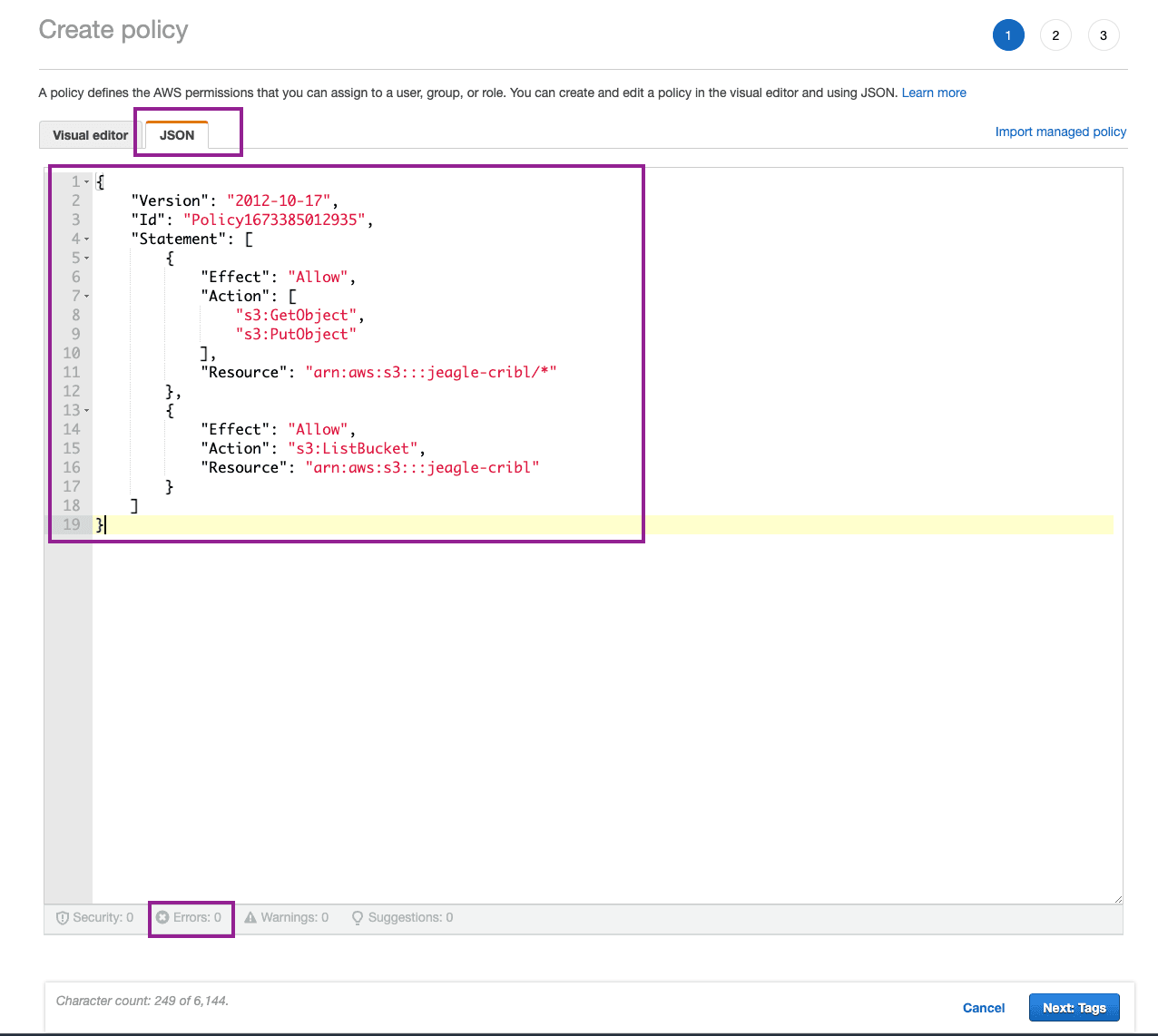This screenshot has width=1158, height=1036.
Task: Click the Security shield icon in status bar
Action: (63, 918)
